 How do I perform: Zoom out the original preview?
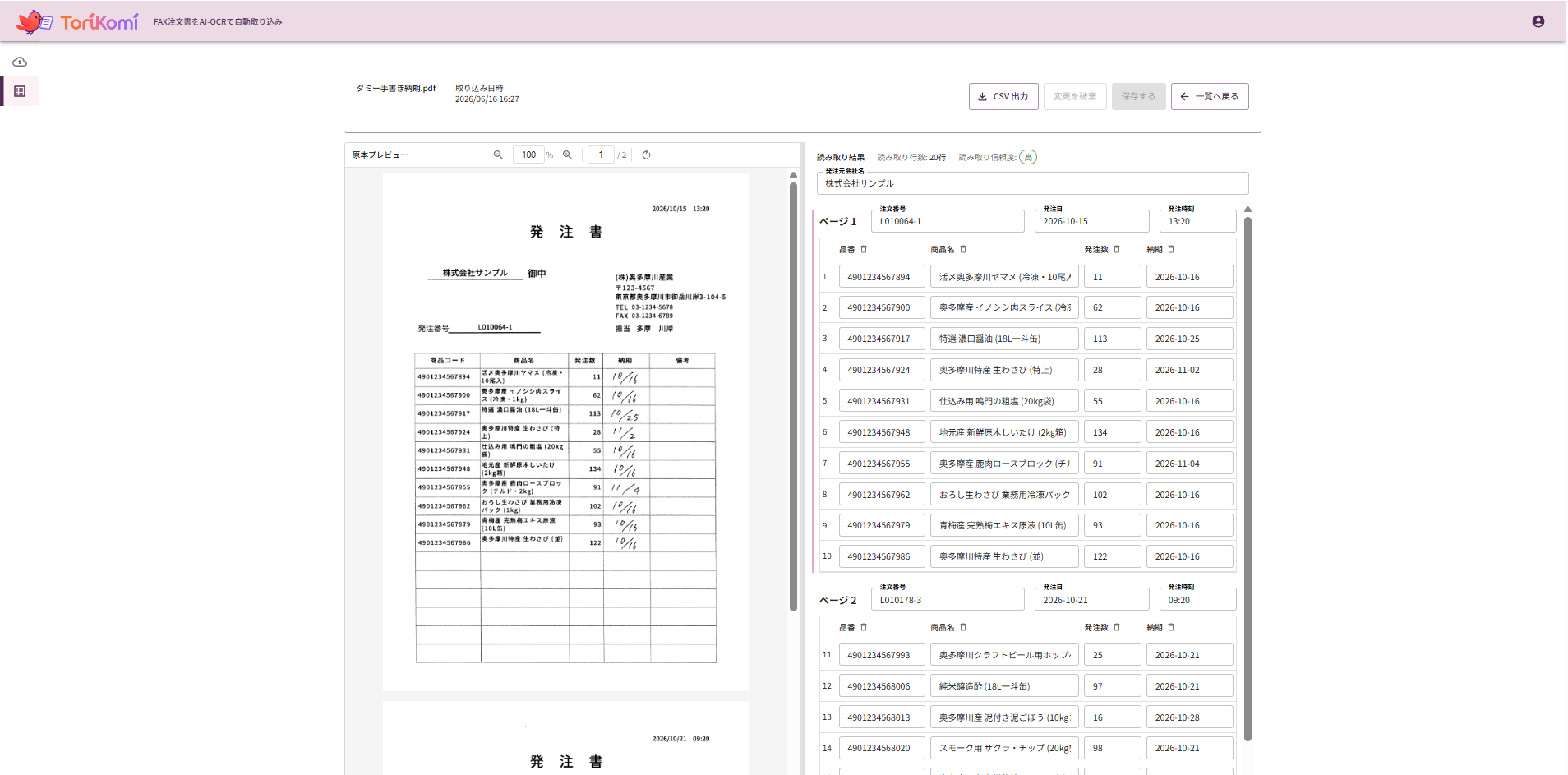coord(498,155)
